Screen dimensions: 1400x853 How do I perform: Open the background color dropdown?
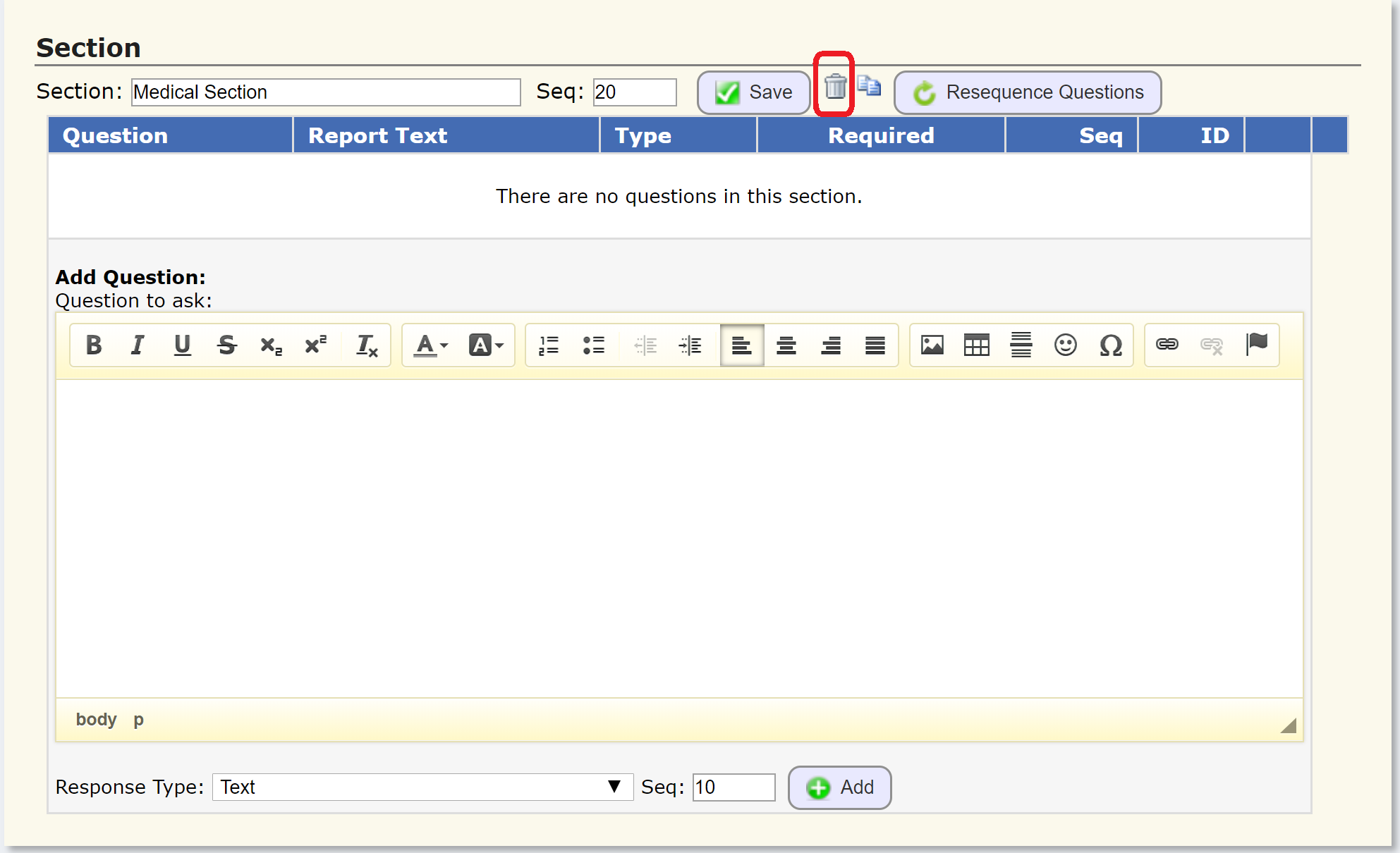[486, 345]
